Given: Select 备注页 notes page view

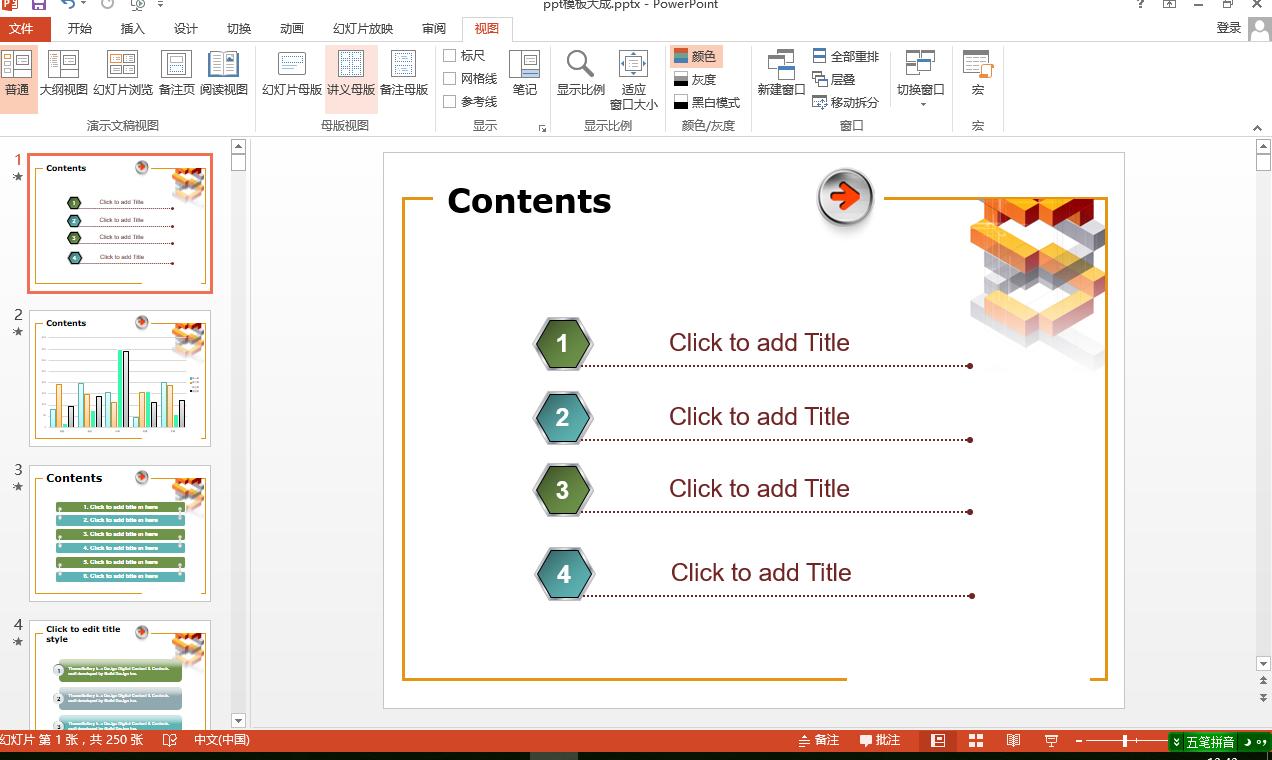Looking at the screenshot, I should 176,74.
